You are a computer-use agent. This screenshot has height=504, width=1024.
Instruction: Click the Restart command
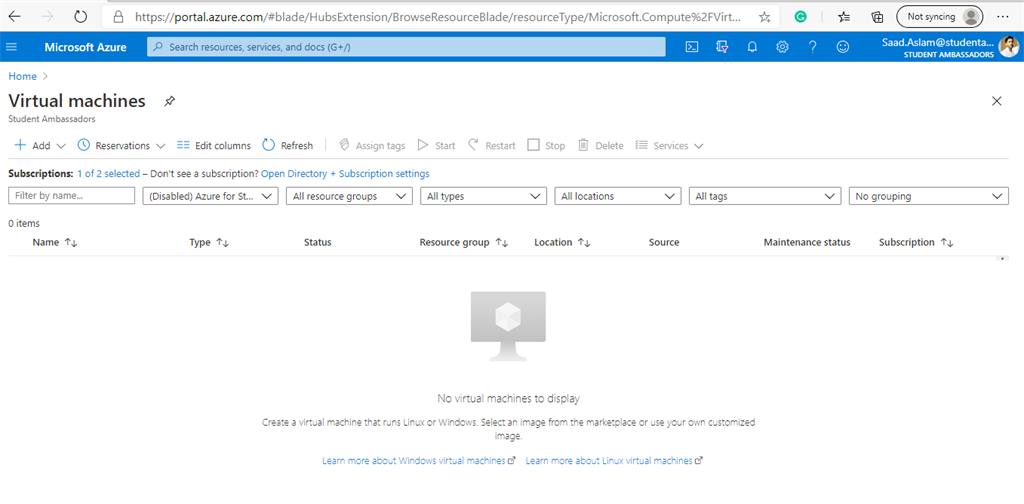(491, 146)
